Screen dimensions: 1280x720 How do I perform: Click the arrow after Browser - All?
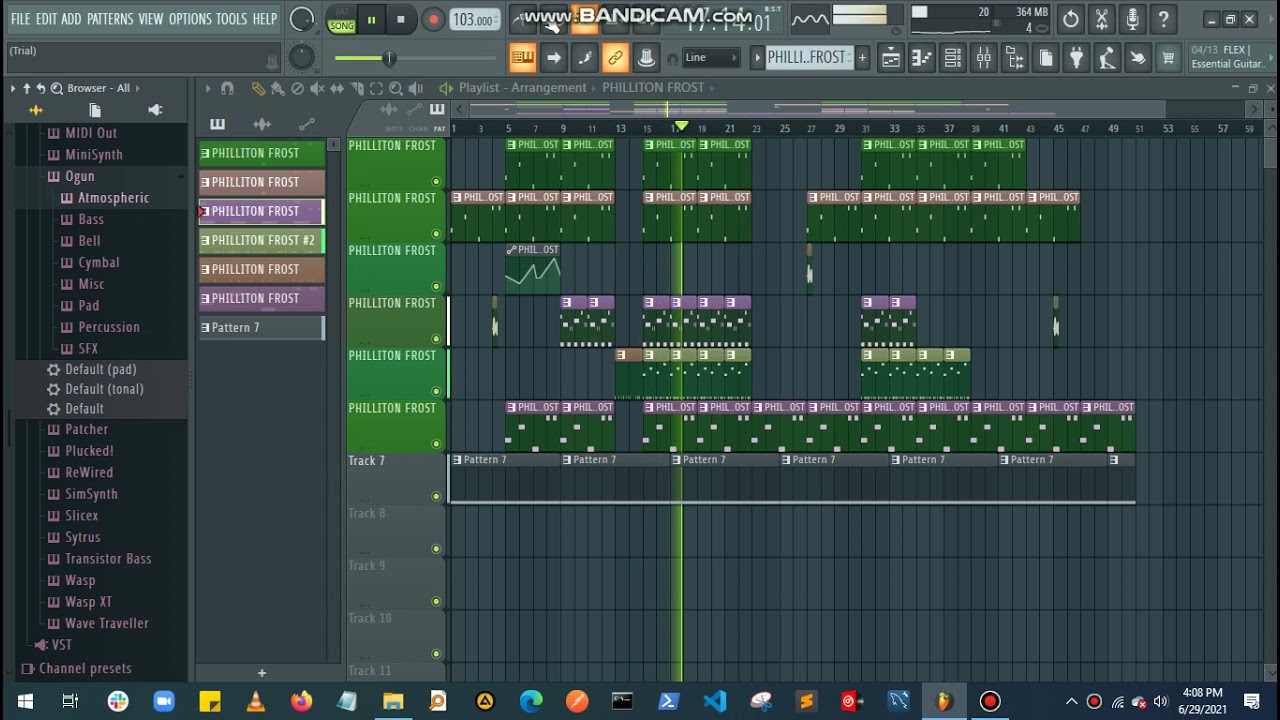click(137, 88)
